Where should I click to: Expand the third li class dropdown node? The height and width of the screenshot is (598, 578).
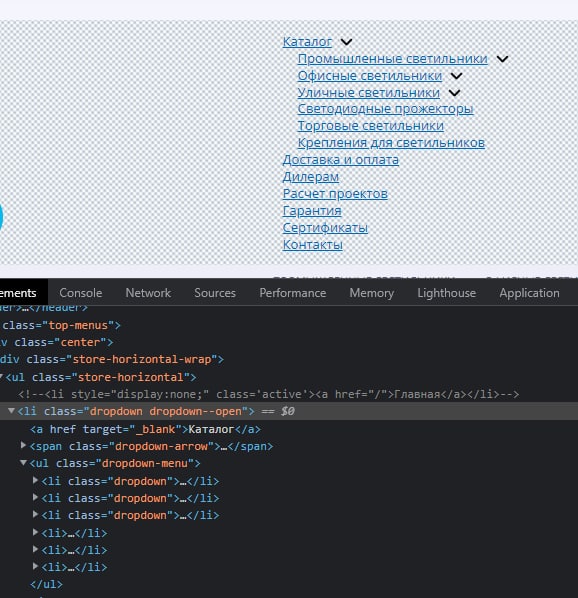coord(35,514)
